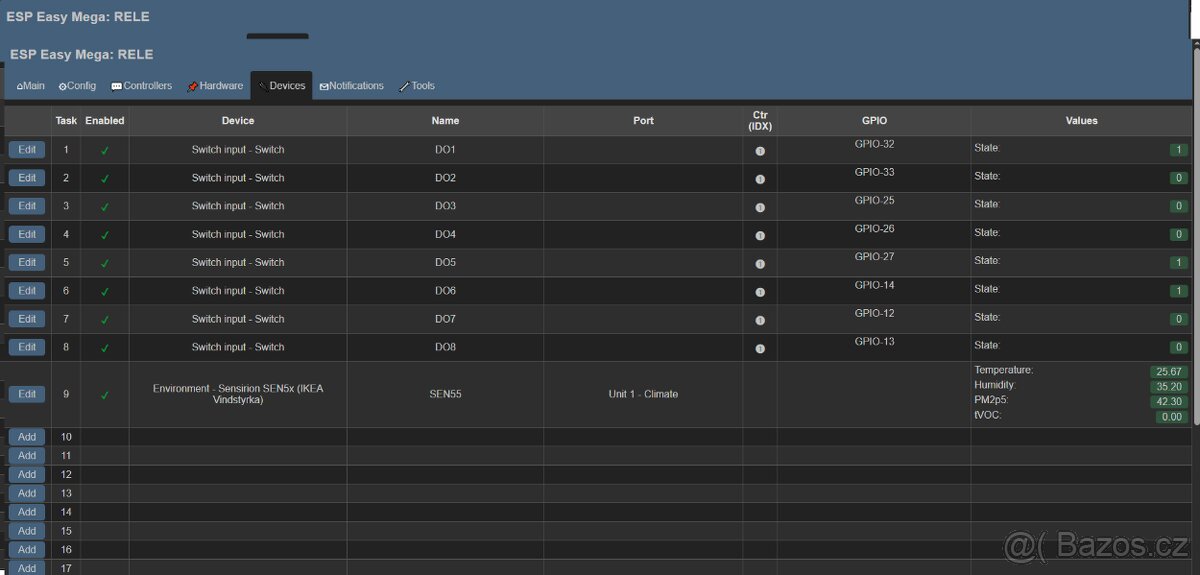Click the controller index icon for DO6
Viewport: 1200px width, 575px height.
tap(760, 292)
